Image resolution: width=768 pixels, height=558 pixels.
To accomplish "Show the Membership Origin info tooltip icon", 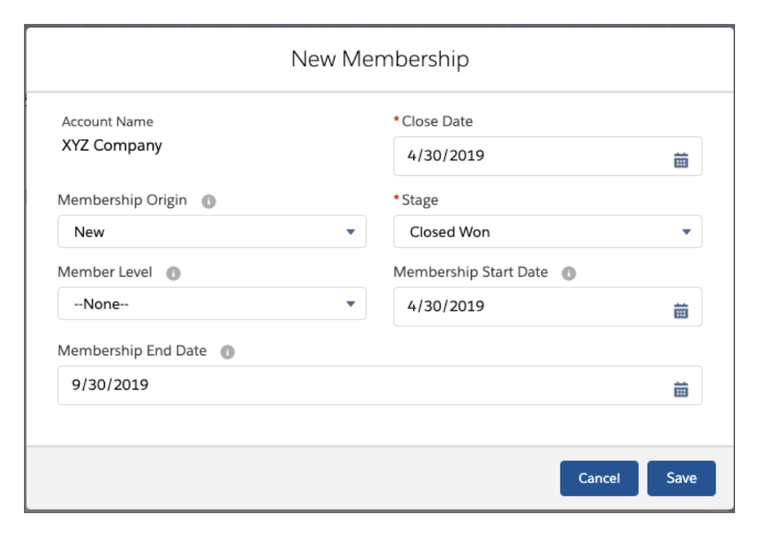I will [209, 201].
